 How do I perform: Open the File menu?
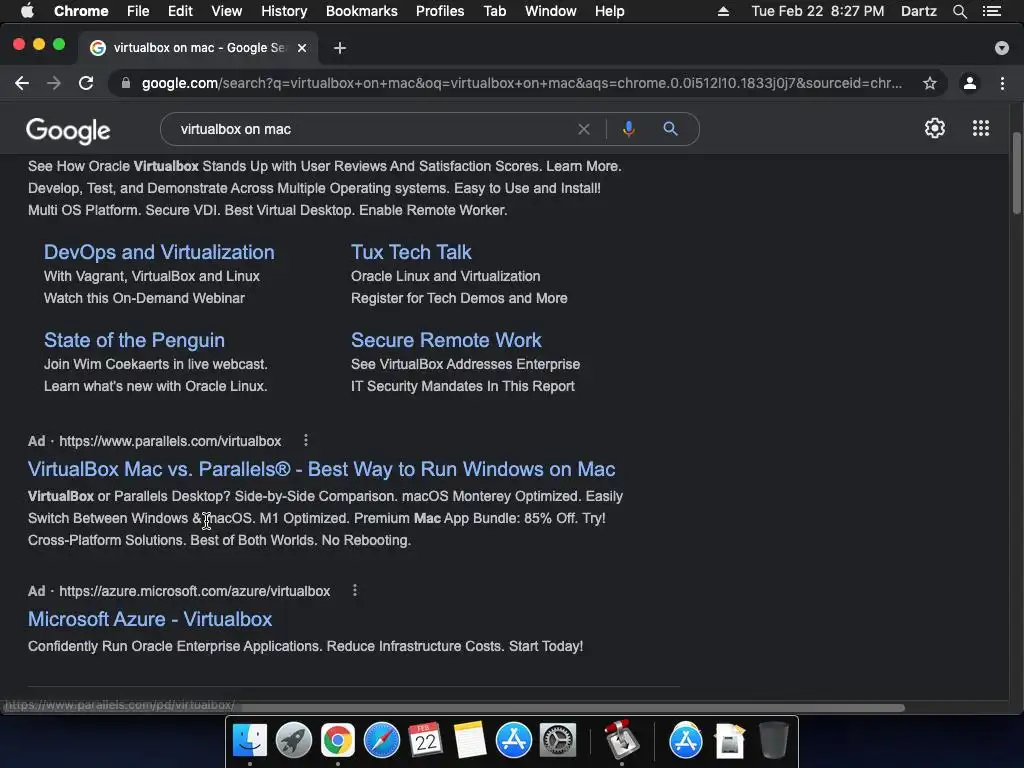138,11
